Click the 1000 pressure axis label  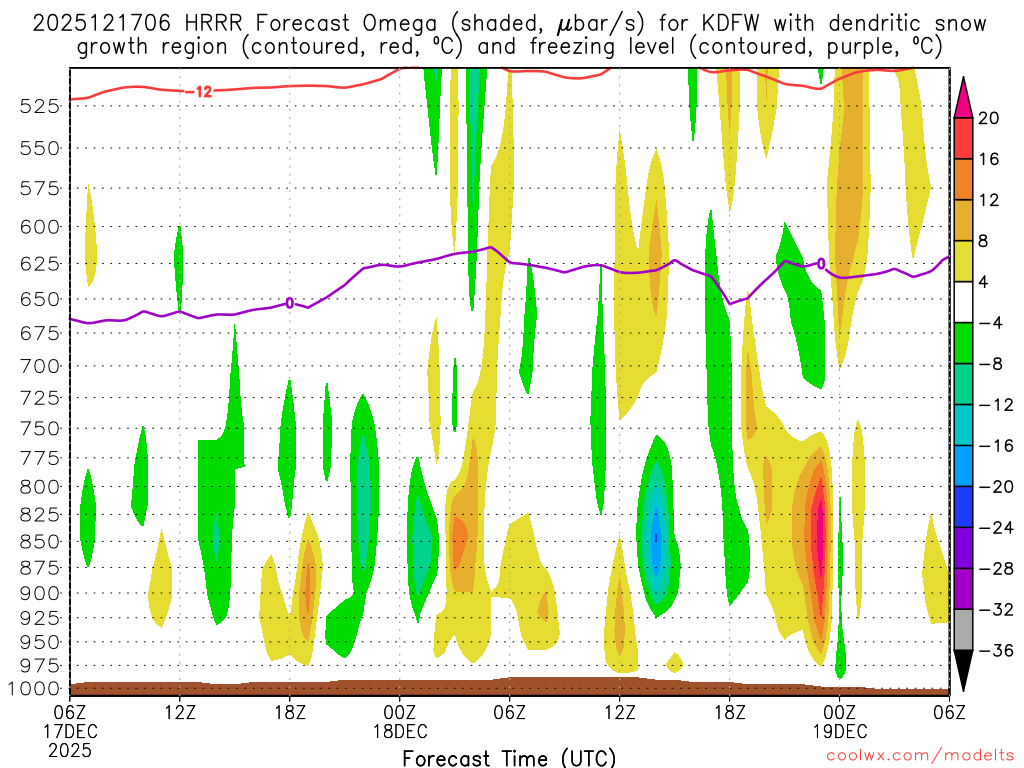(x=34, y=688)
